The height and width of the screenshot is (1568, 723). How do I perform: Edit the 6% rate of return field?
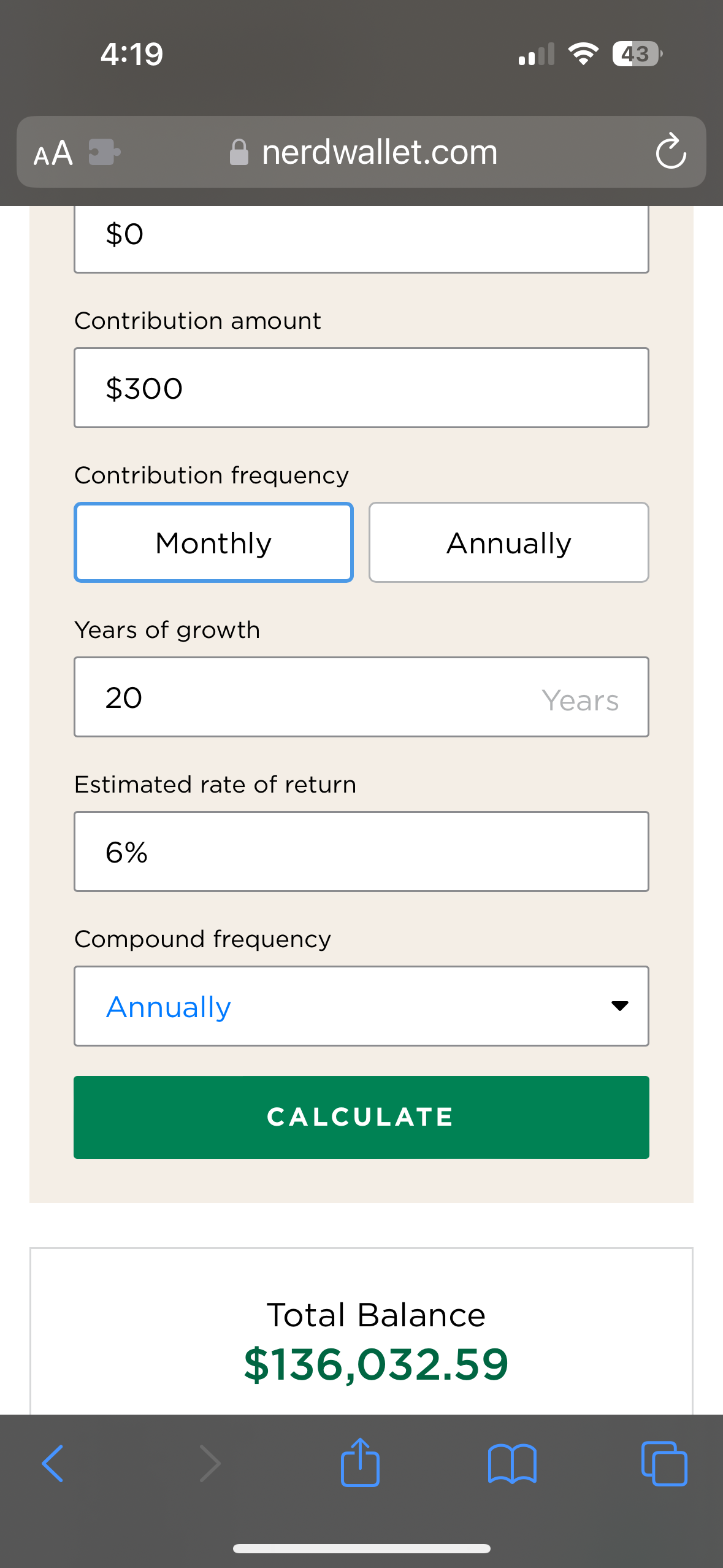(x=361, y=851)
